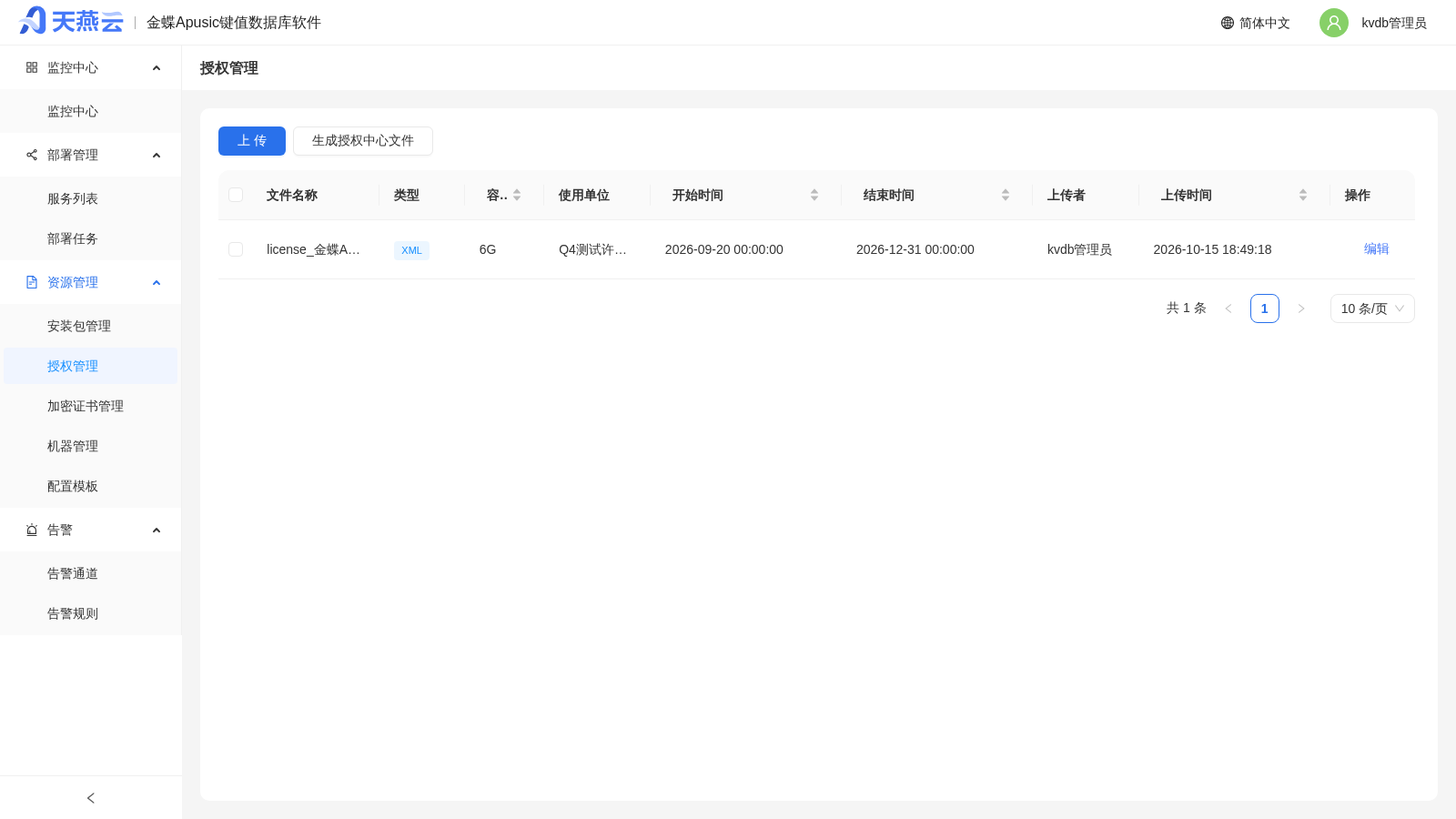Viewport: 1456px width, 819px height.
Task: Click 金蝶Apusic键值数据库软件 header title
Action: [x=234, y=23]
